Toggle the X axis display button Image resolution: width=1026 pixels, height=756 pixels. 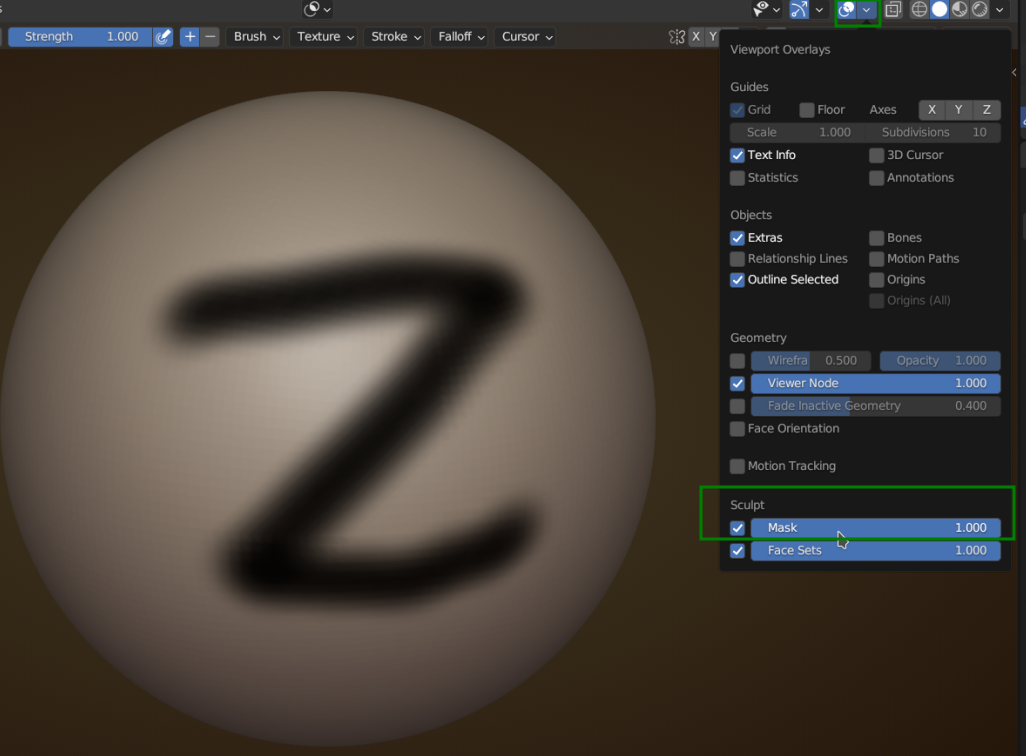click(x=932, y=110)
